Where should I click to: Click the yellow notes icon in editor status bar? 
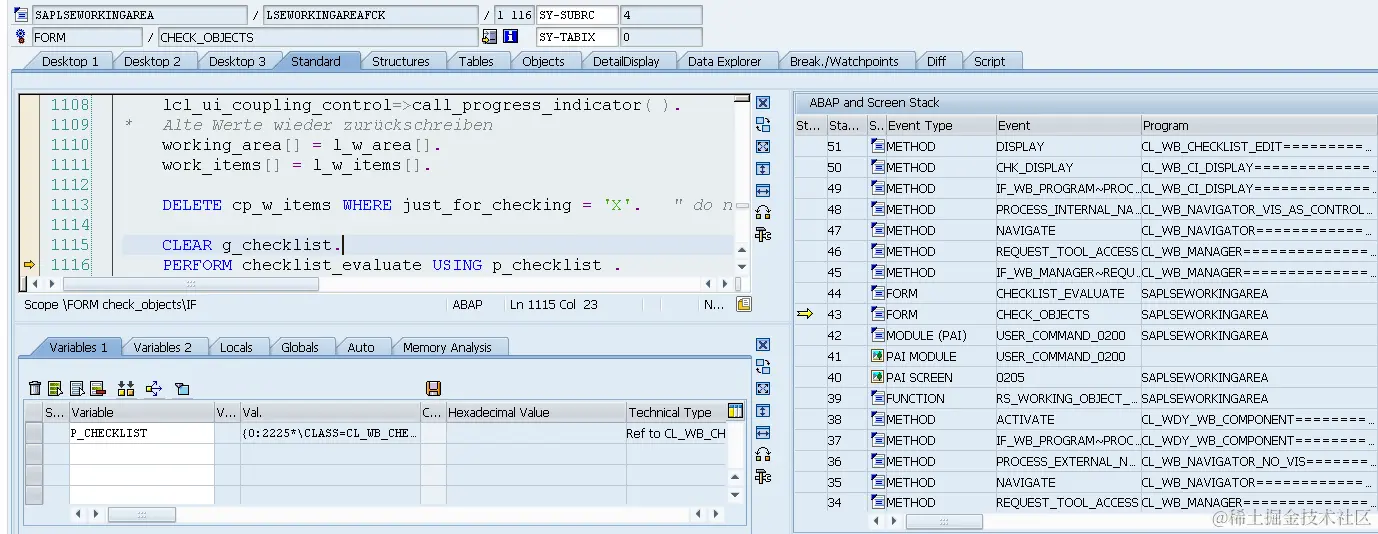[x=742, y=304]
